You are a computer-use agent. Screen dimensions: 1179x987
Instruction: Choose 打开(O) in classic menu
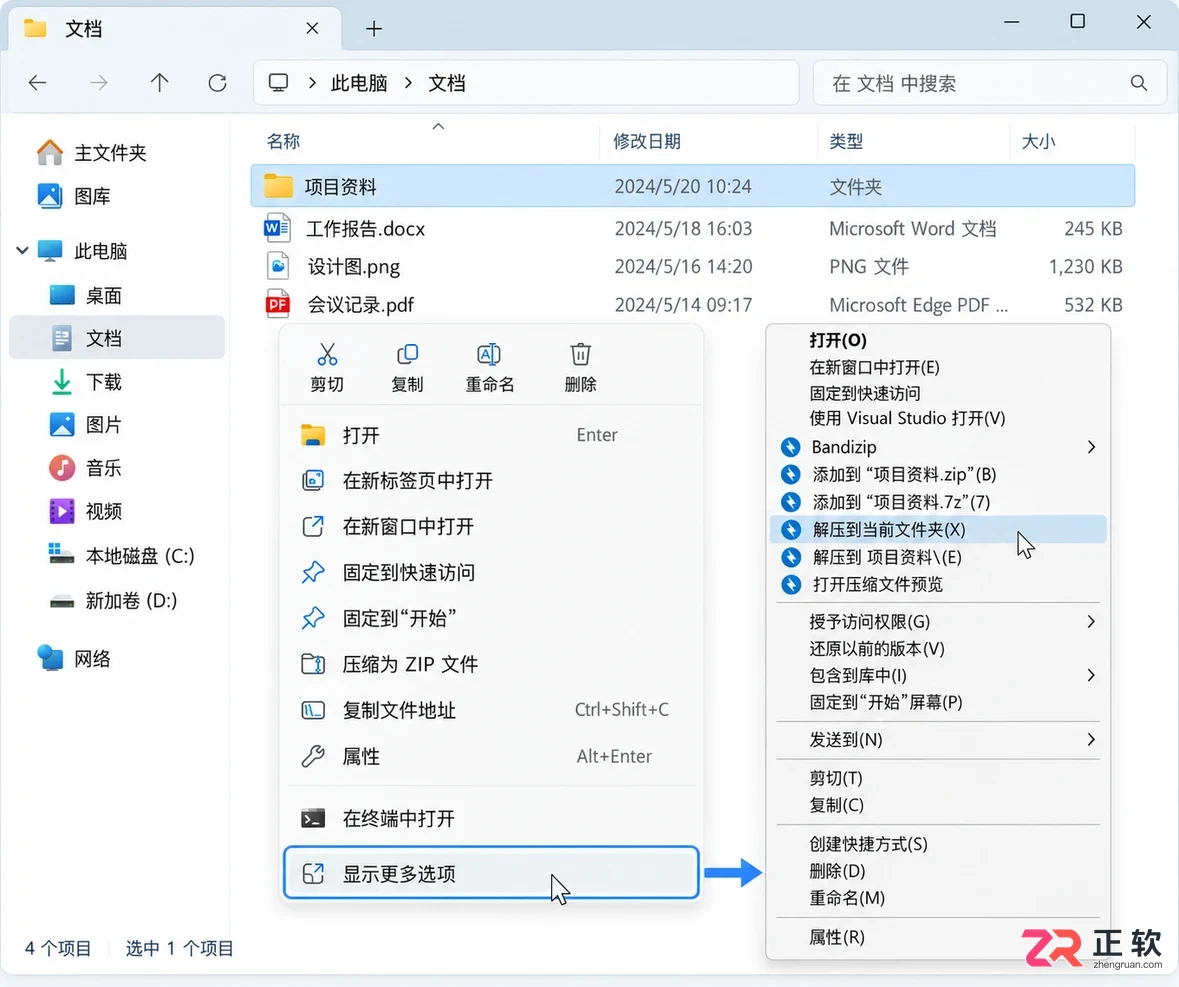(938, 341)
